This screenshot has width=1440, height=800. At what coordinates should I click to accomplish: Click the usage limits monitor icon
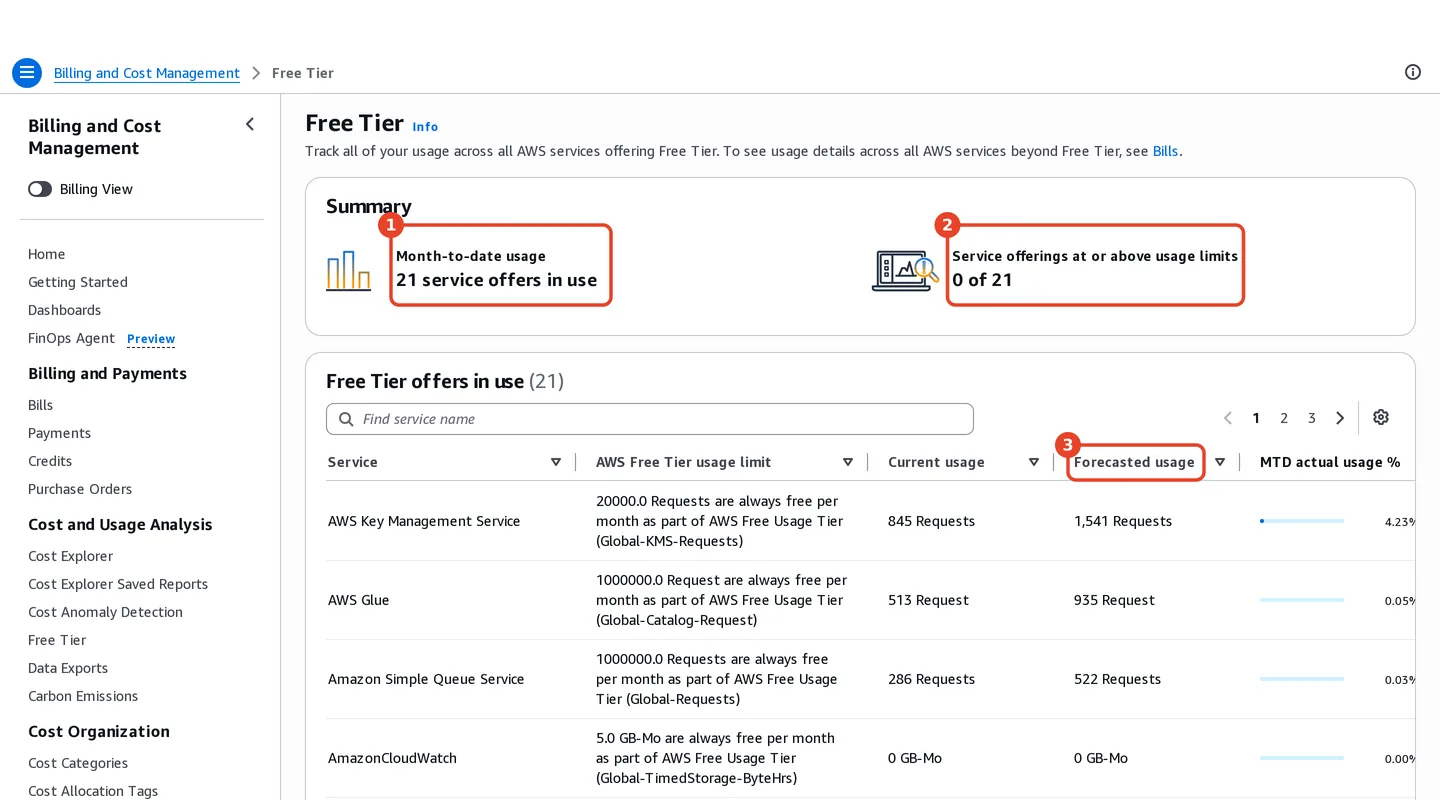tap(905, 270)
